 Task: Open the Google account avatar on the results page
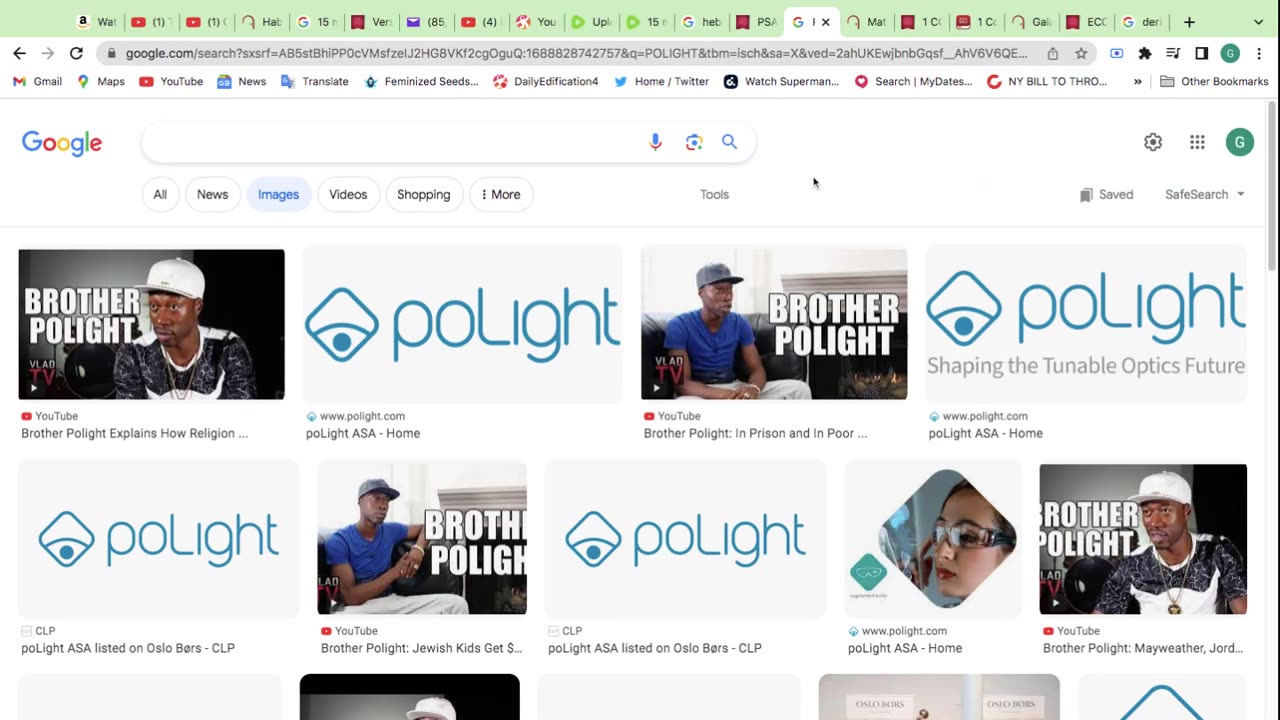[1239, 142]
